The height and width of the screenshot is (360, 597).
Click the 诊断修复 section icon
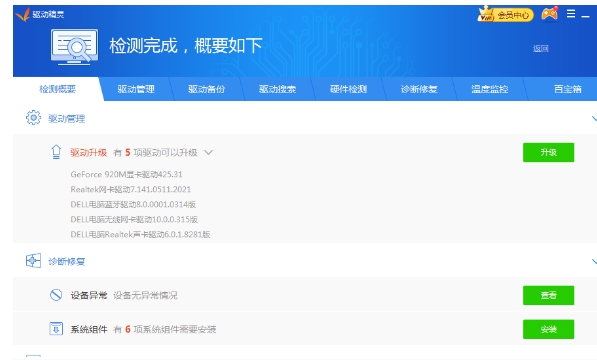34,261
